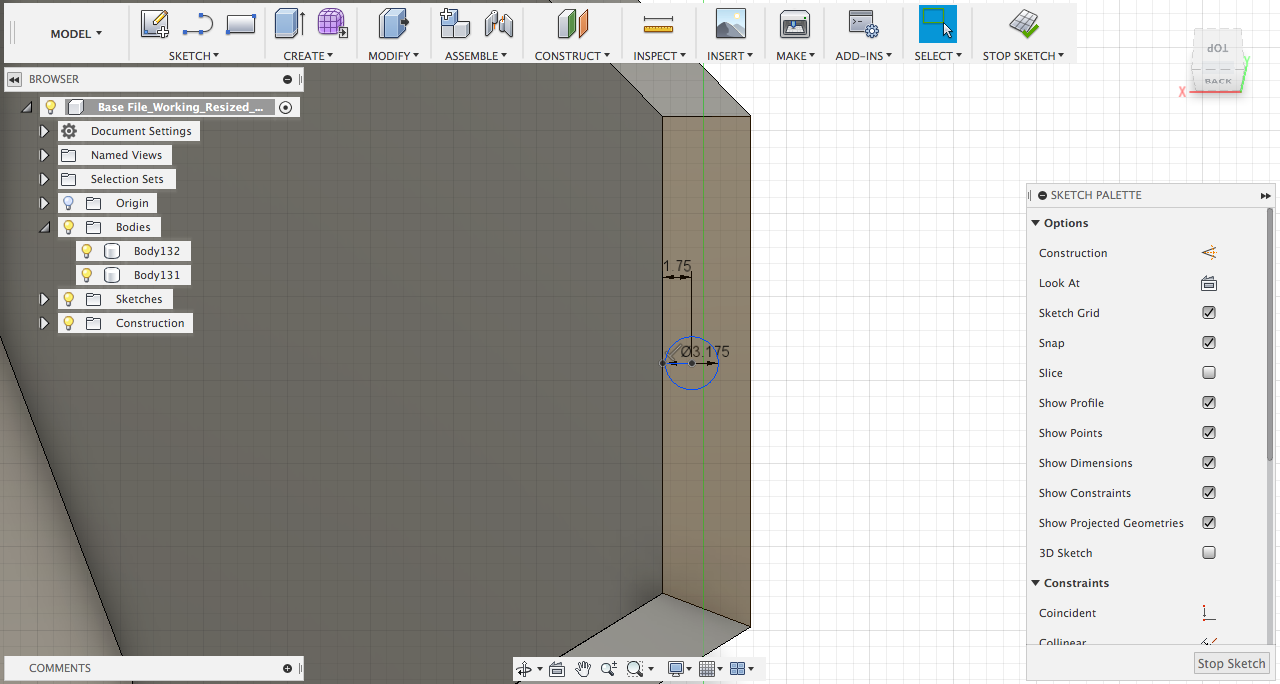Collapse the Bodies folder

pos(44,227)
